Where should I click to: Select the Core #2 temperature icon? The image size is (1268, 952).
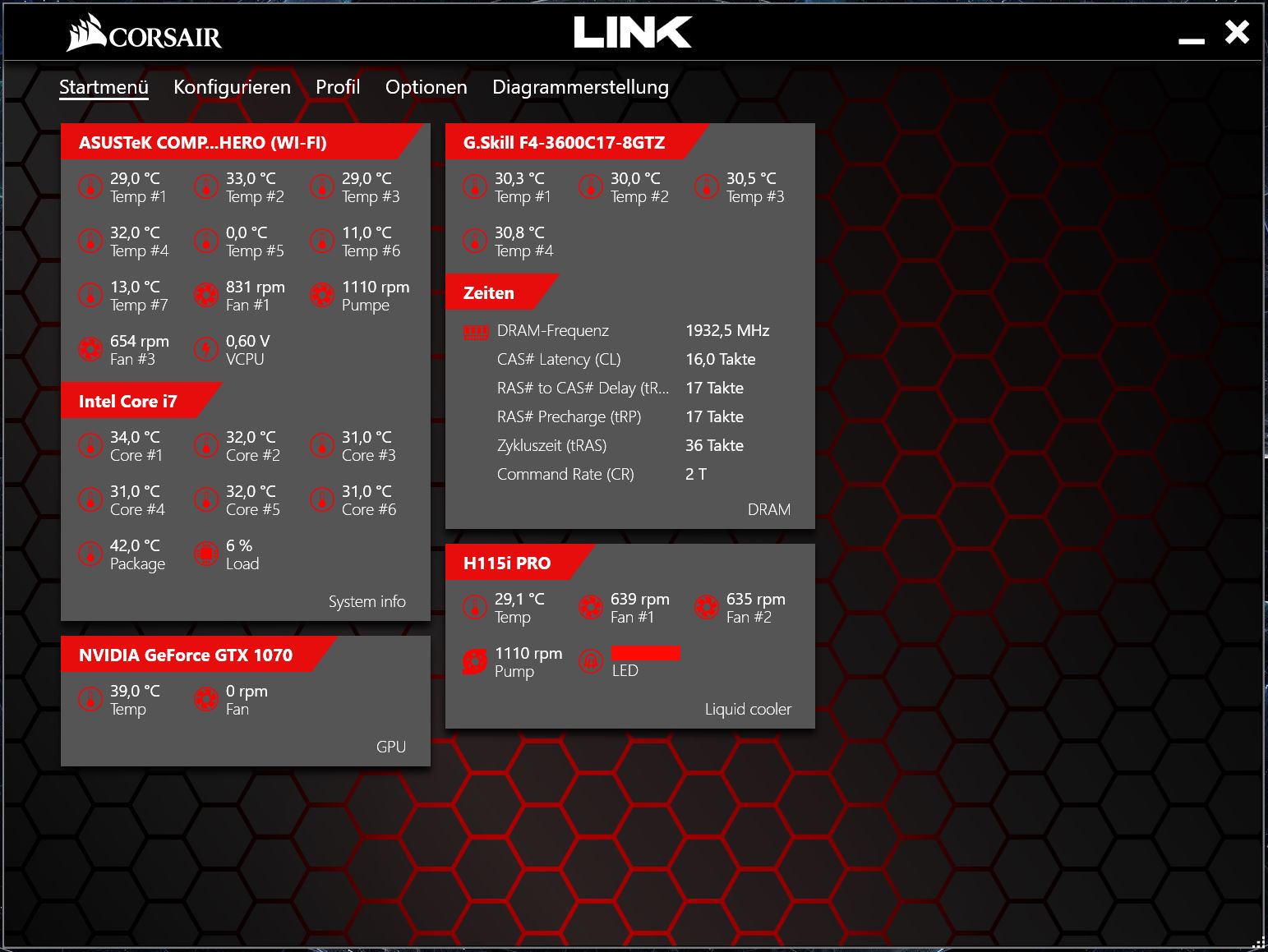pyautogui.click(x=205, y=445)
